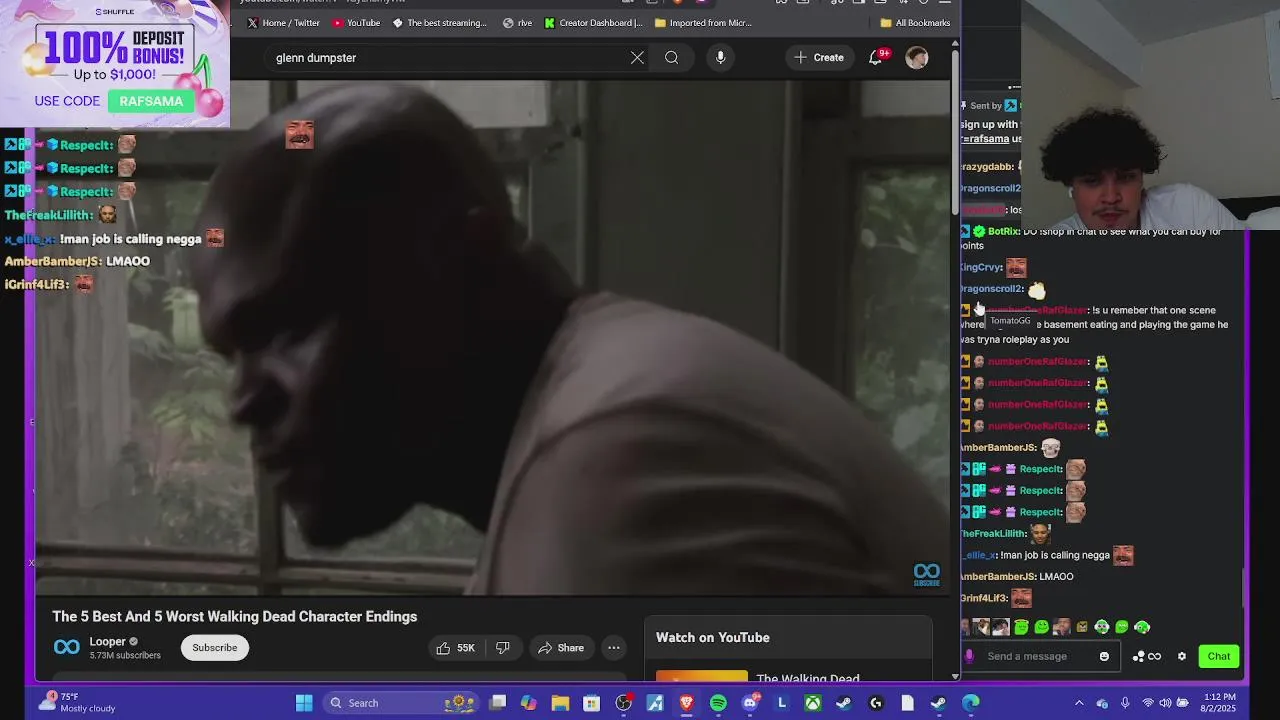Screen dimensions: 1280x720
Task: Open the rlve bookmark
Action: click(x=518, y=23)
